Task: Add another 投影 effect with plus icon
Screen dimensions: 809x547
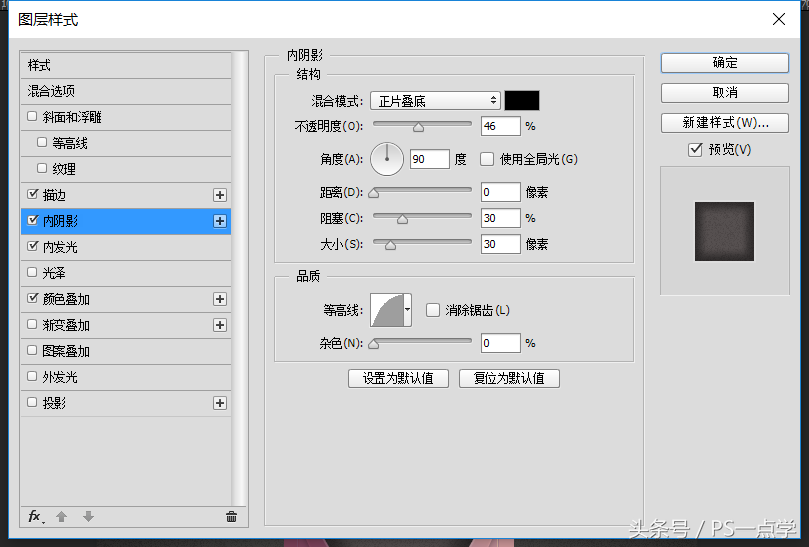Action: coord(220,403)
